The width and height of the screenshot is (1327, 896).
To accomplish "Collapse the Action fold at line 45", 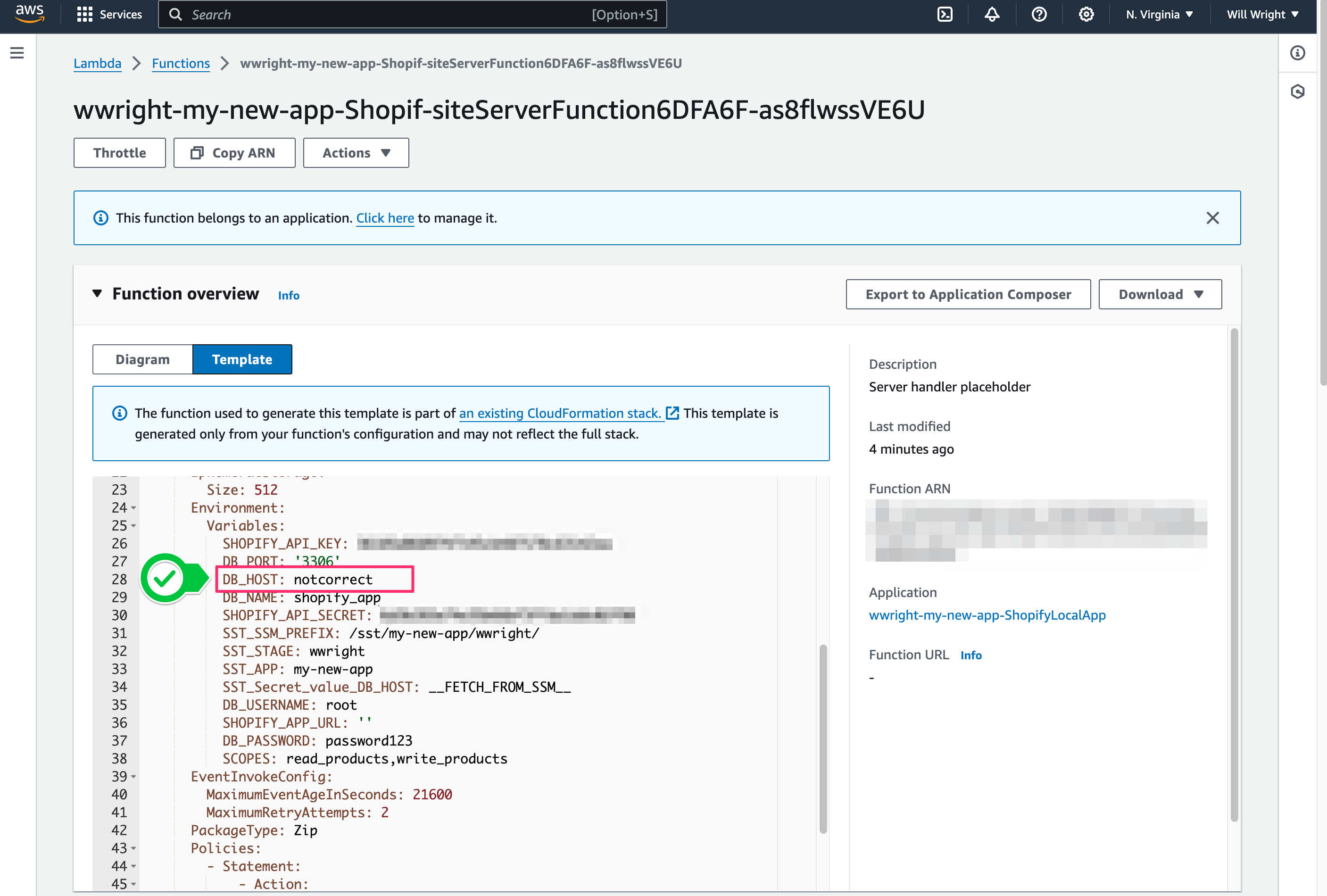I will (133, 884).
